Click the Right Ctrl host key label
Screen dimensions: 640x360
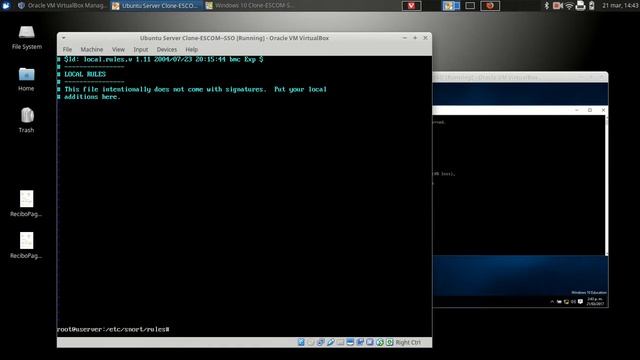click(408, 342)
